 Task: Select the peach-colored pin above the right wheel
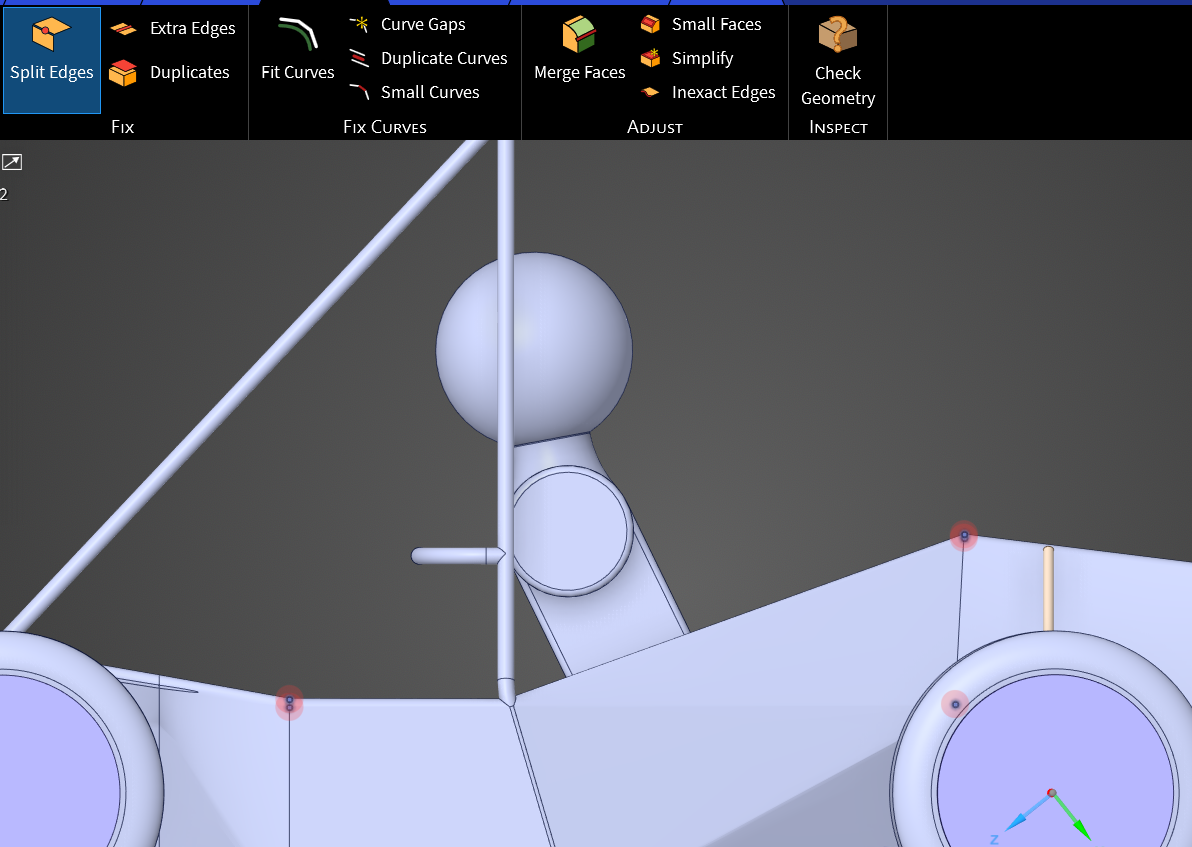(1048, 588)
